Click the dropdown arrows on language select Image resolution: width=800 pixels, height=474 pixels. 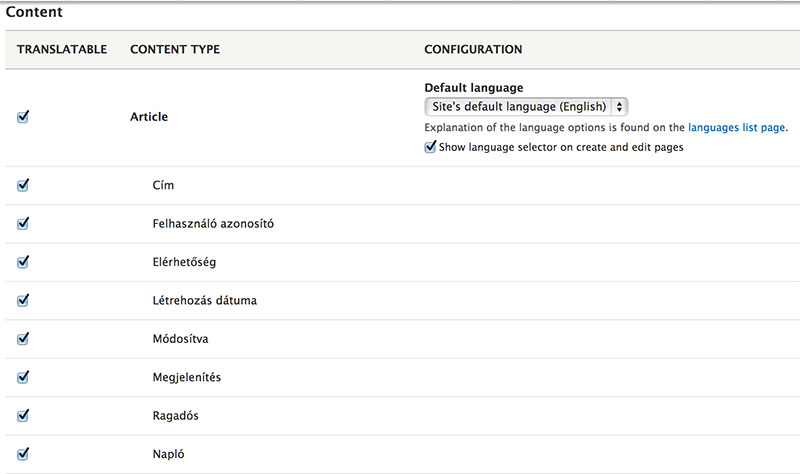pos(620,106)
